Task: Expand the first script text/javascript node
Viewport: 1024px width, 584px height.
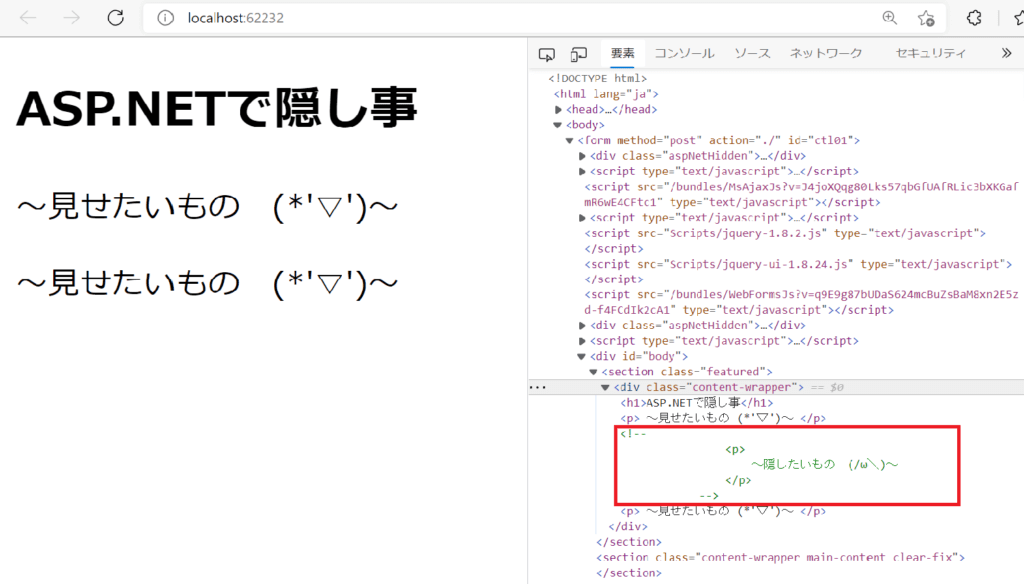Action: 582,172
